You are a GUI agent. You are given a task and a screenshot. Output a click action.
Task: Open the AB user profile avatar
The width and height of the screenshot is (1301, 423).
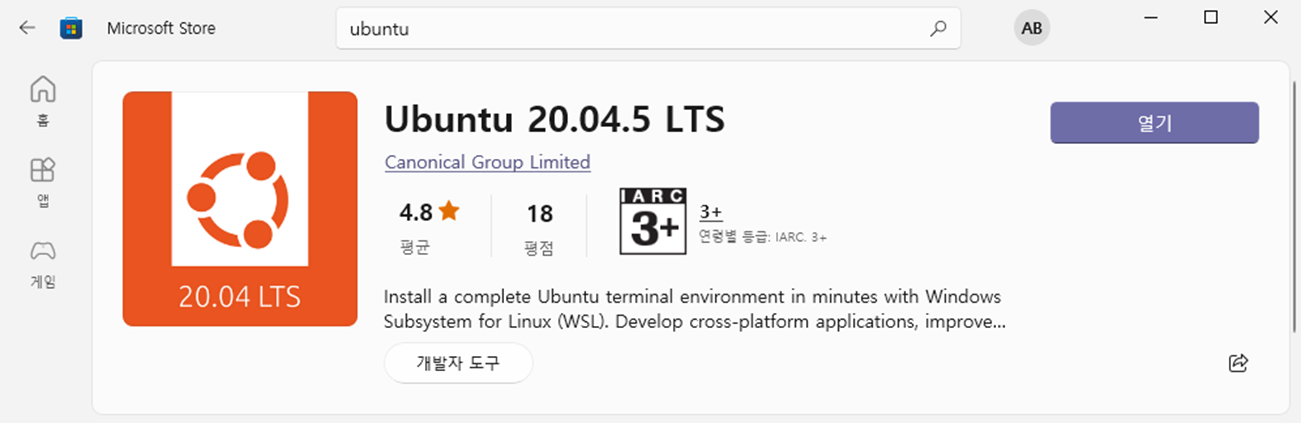pyautogui.click(x=1032, y=28)
